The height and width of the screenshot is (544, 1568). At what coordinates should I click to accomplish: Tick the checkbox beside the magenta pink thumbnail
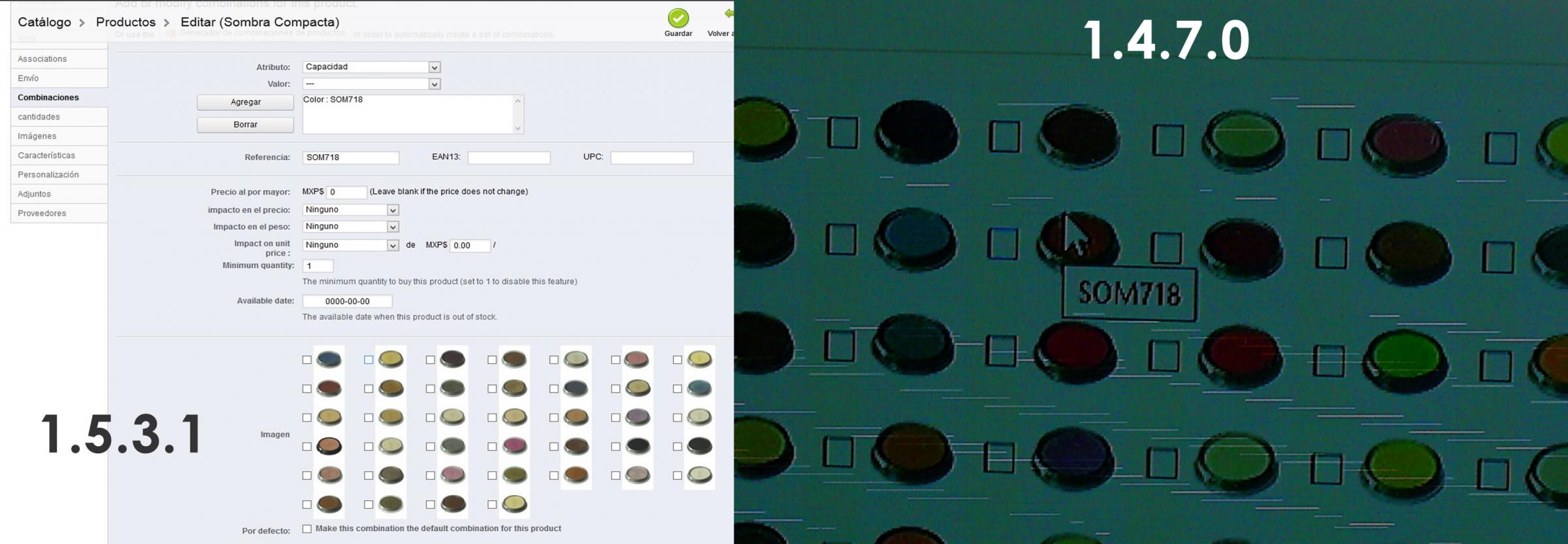click(492, 447)
